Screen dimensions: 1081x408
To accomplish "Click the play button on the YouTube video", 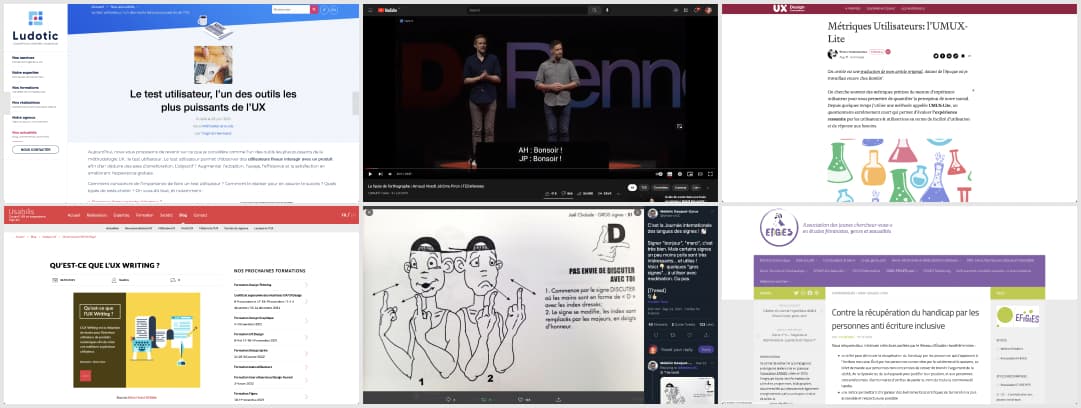I will [369, 174].
